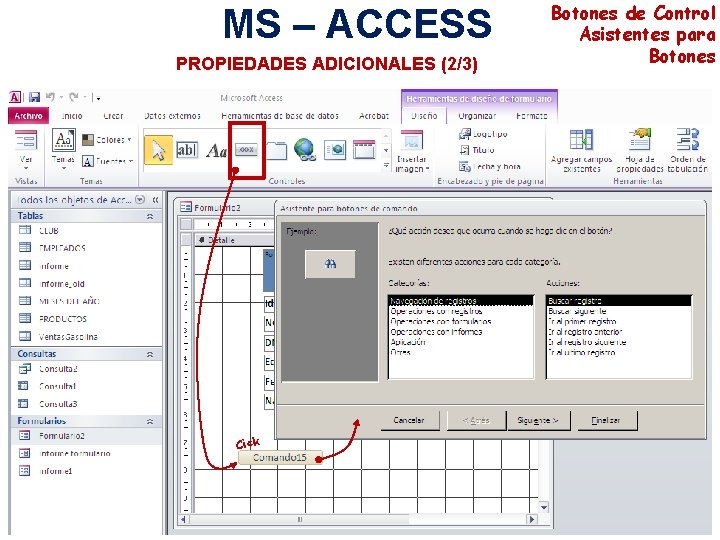Open the Colores dropdown
This screenshot has height=540, width=720.
click(107, 140)
